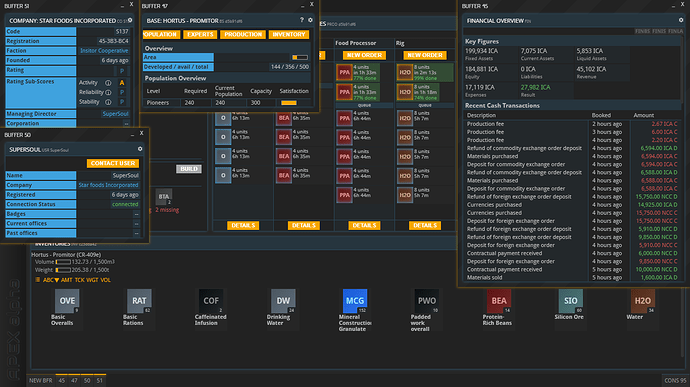Switch to buffer 45 tab
Screen dimensions: 690x387
(x=62, y=380)
